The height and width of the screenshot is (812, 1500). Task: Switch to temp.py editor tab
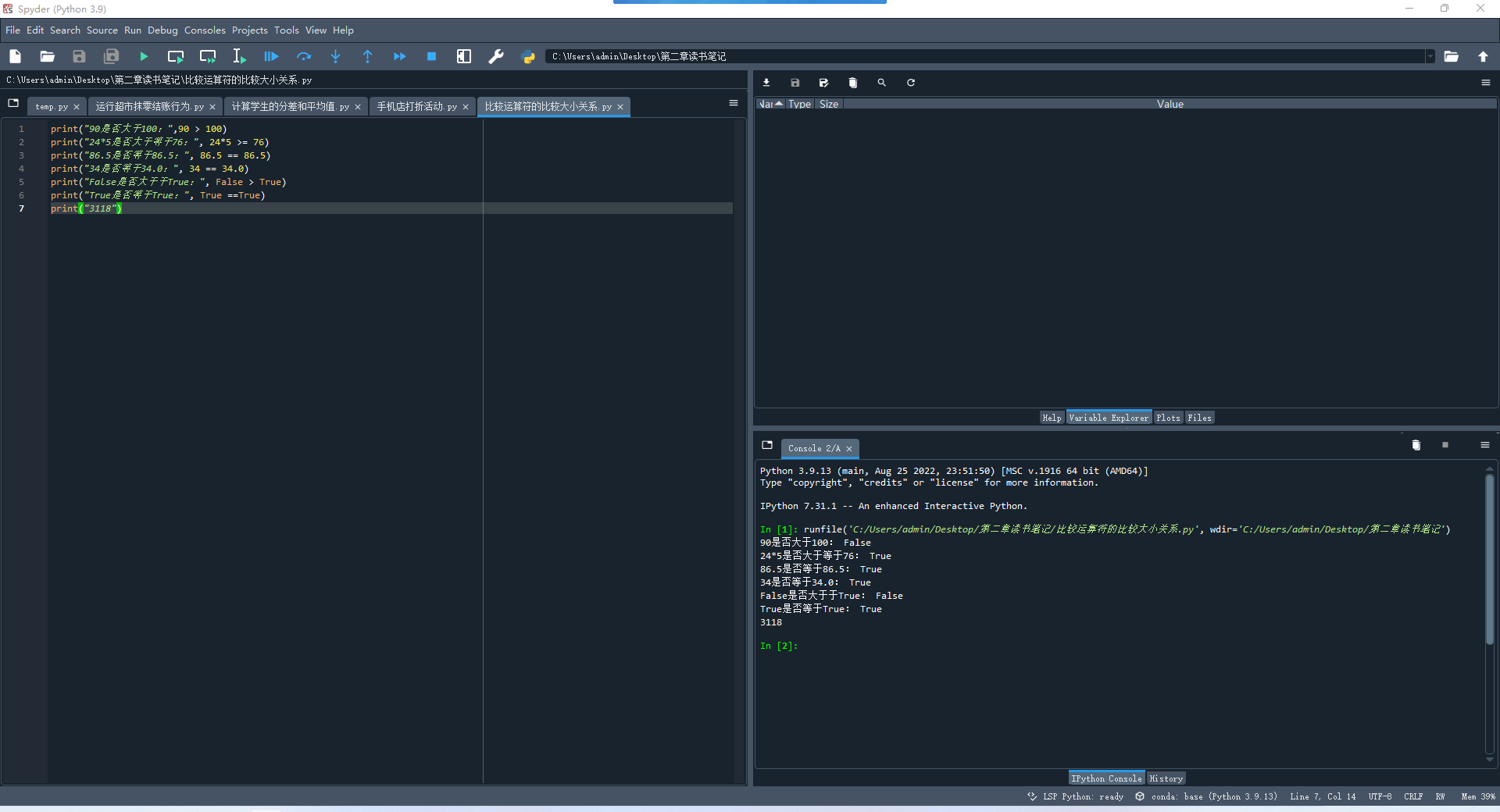click(52, 107)
